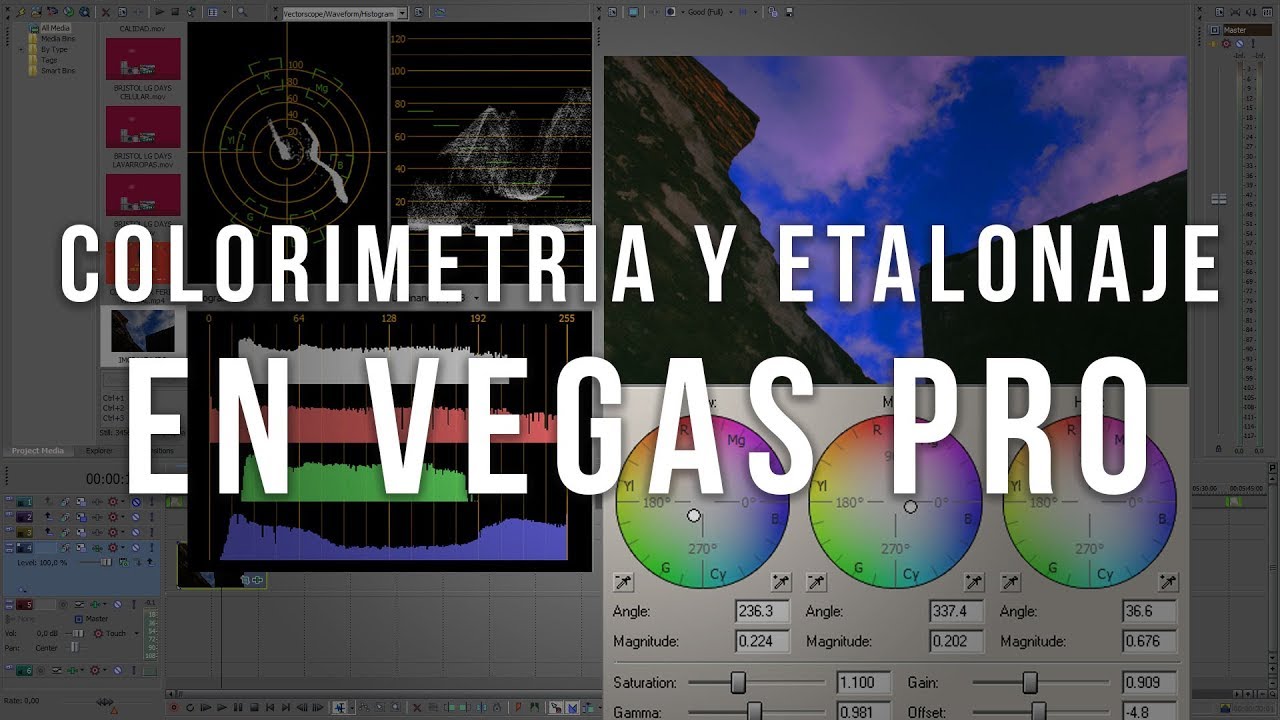Click Play in the timeline transport bar
Viewport: 1280px width, 720px height.
222,708
